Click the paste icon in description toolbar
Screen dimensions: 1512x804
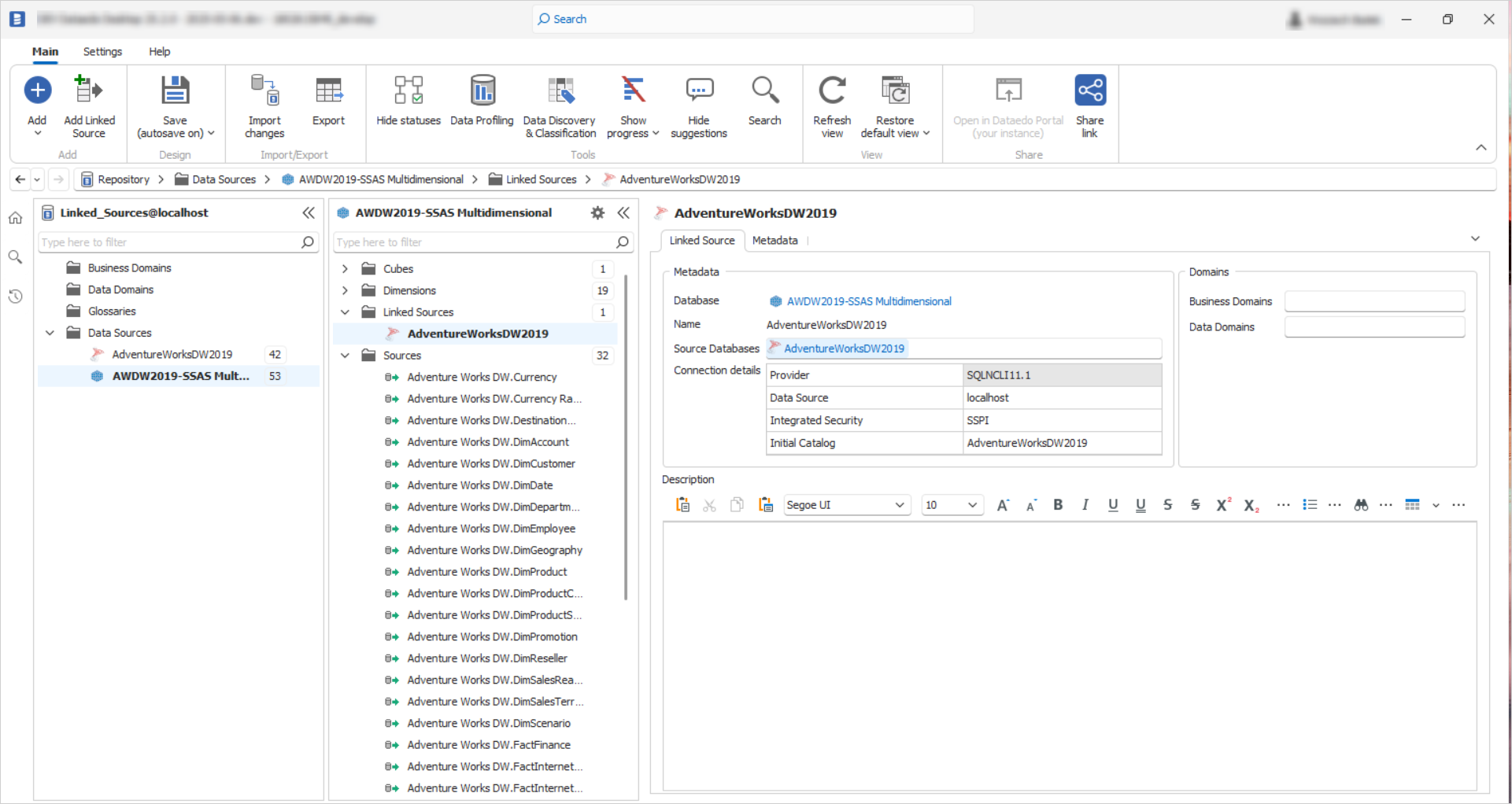coord(682,505)
